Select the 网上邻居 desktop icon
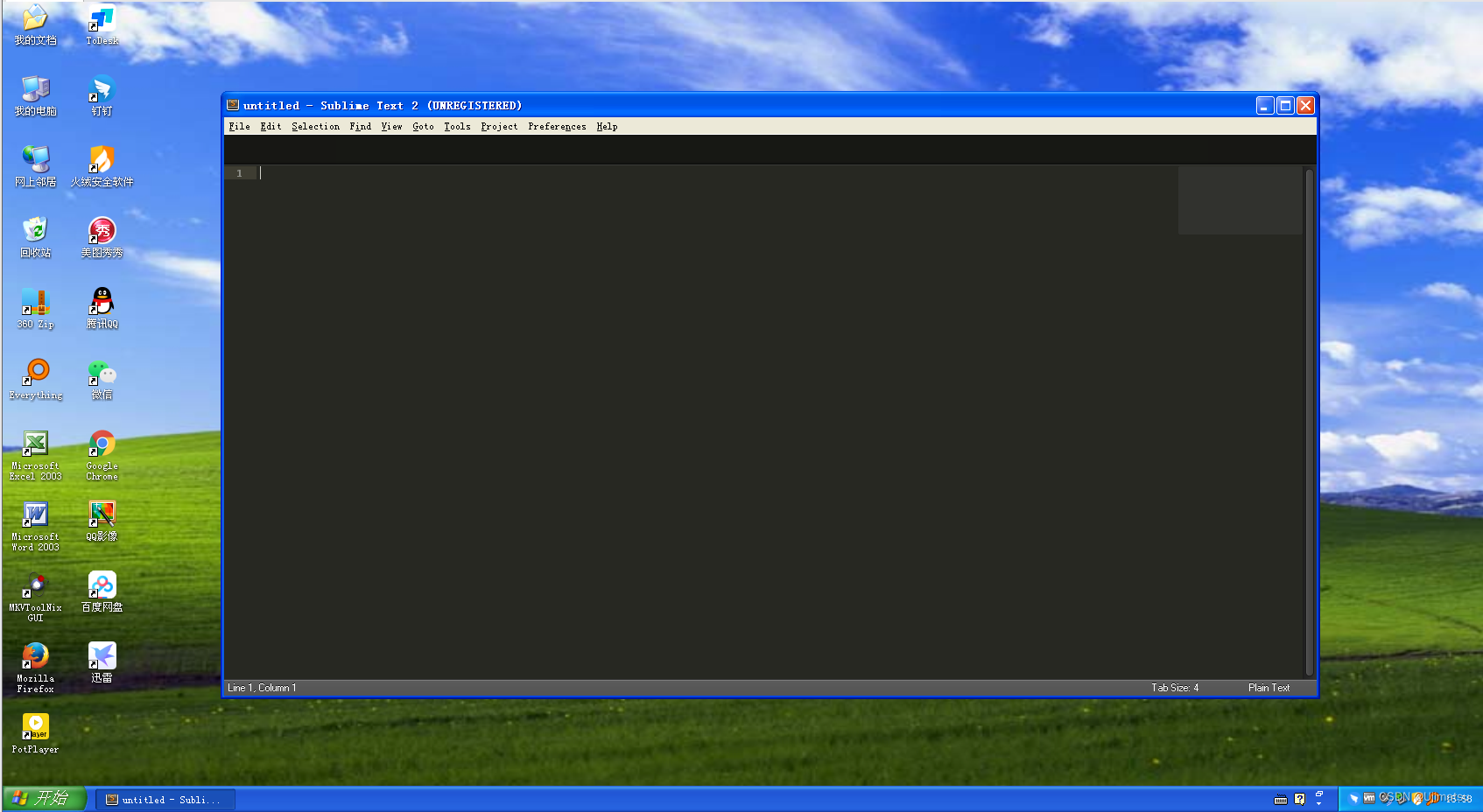 pos(35,166)
